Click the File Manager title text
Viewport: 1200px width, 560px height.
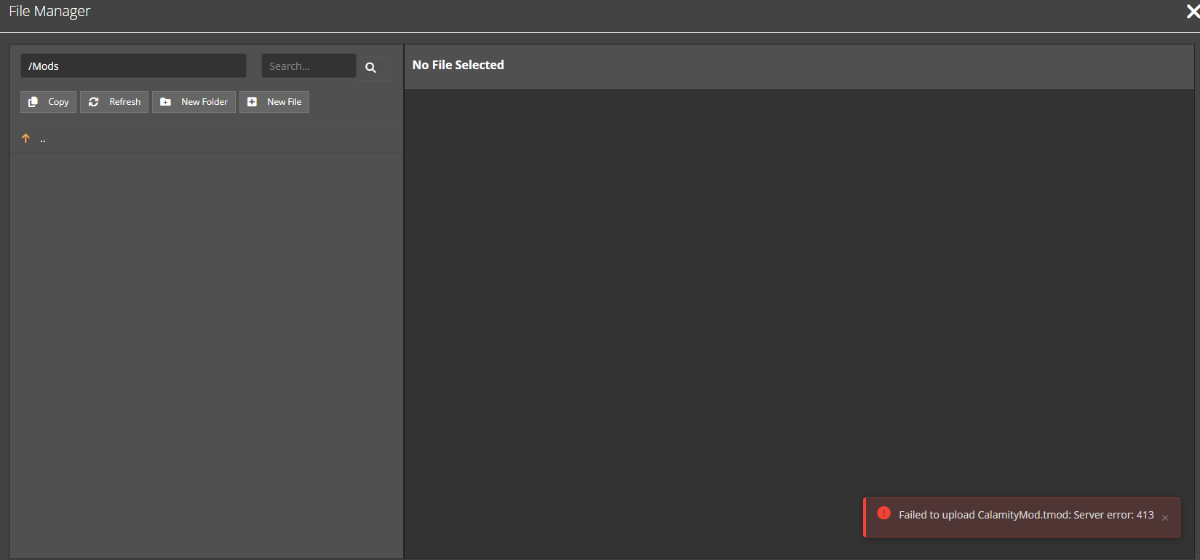pos(49,11)
